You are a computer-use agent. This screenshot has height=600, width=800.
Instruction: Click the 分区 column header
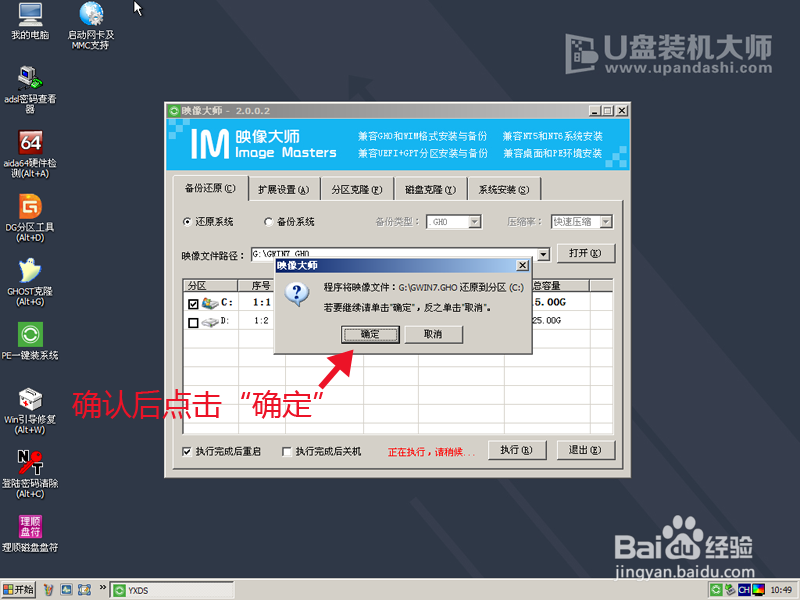click(x=211, y=286)
